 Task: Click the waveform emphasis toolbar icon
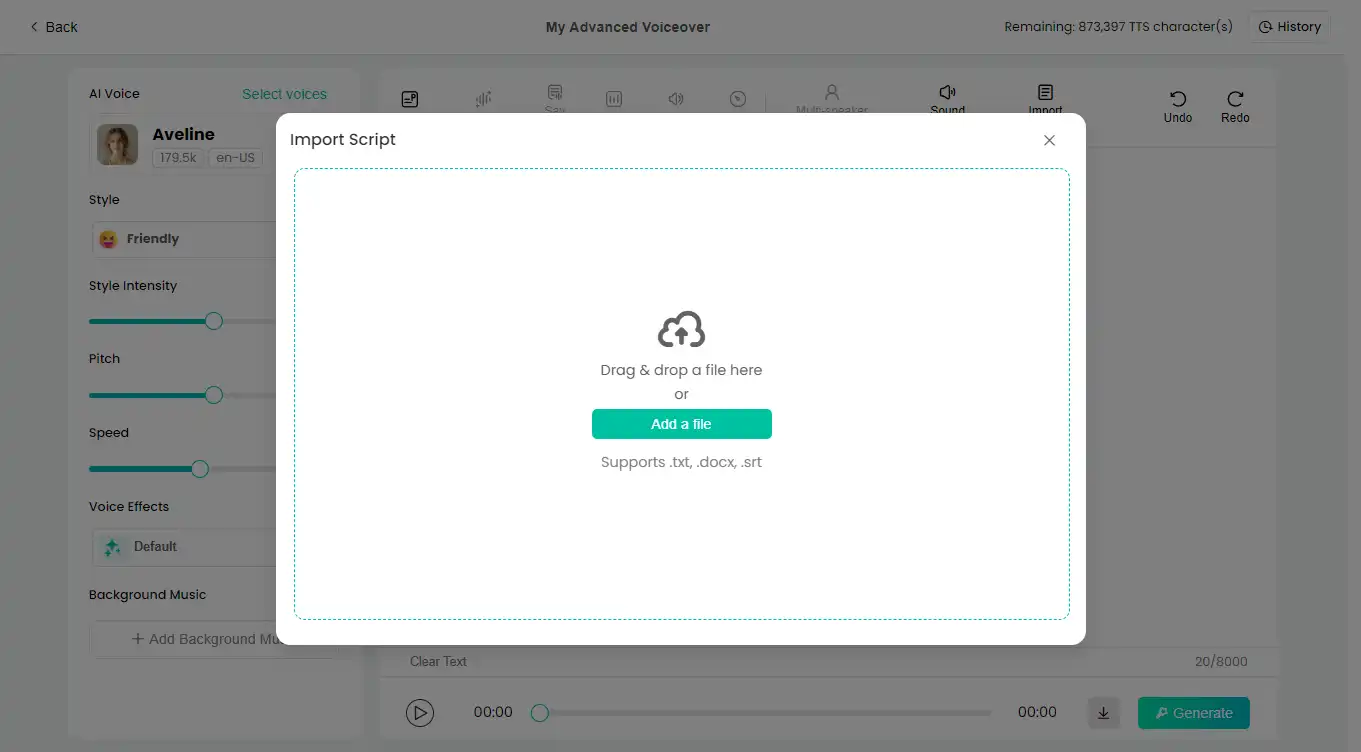pos(484,99)
